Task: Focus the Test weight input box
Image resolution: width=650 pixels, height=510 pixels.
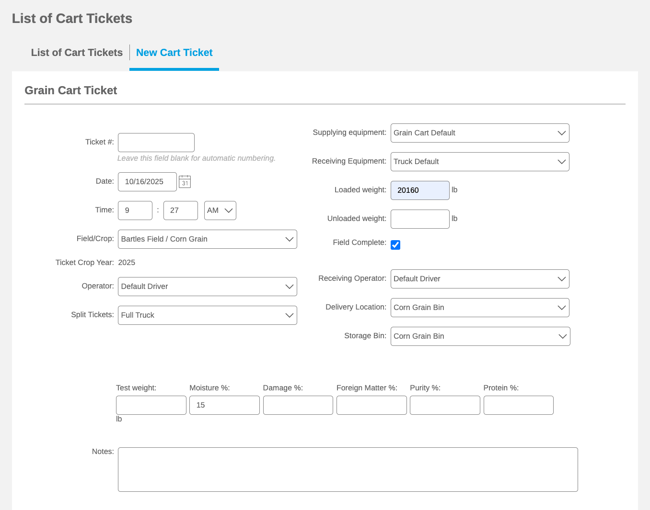Action: coord(151,405)
